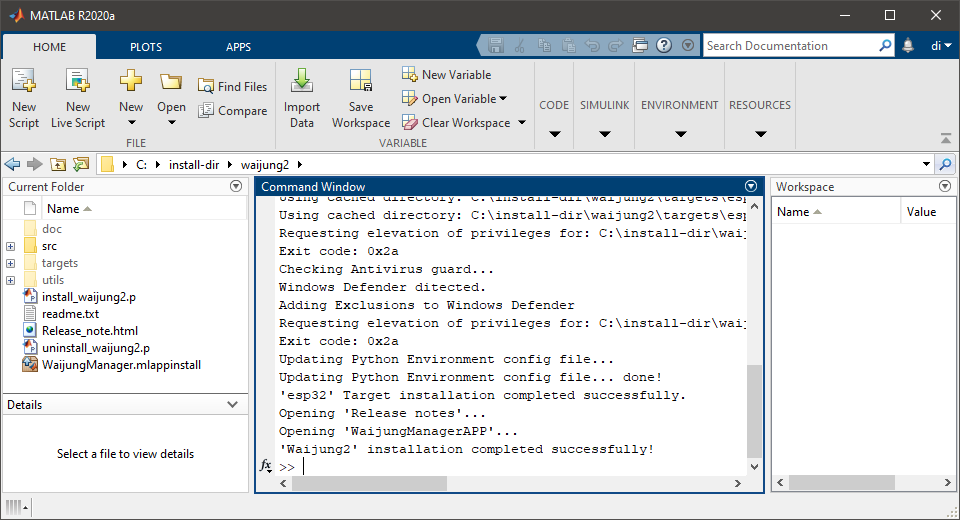
Task: Click the Save icon in quick access toolbar
Action: coord(496,45)
